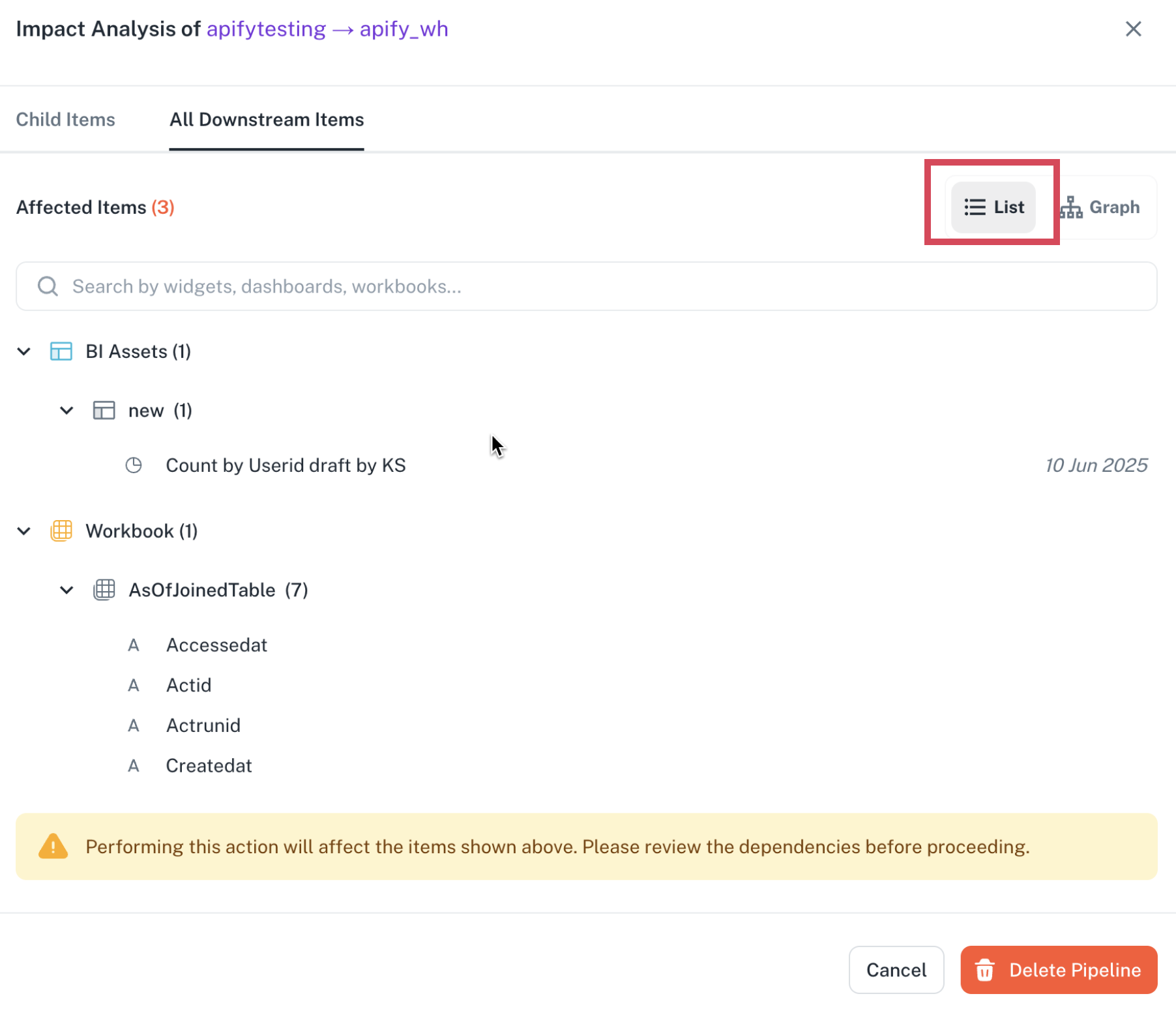Collapse the BI Assets group
1176x1009 pixels.
pyautogui.click(x=24, y=351)
